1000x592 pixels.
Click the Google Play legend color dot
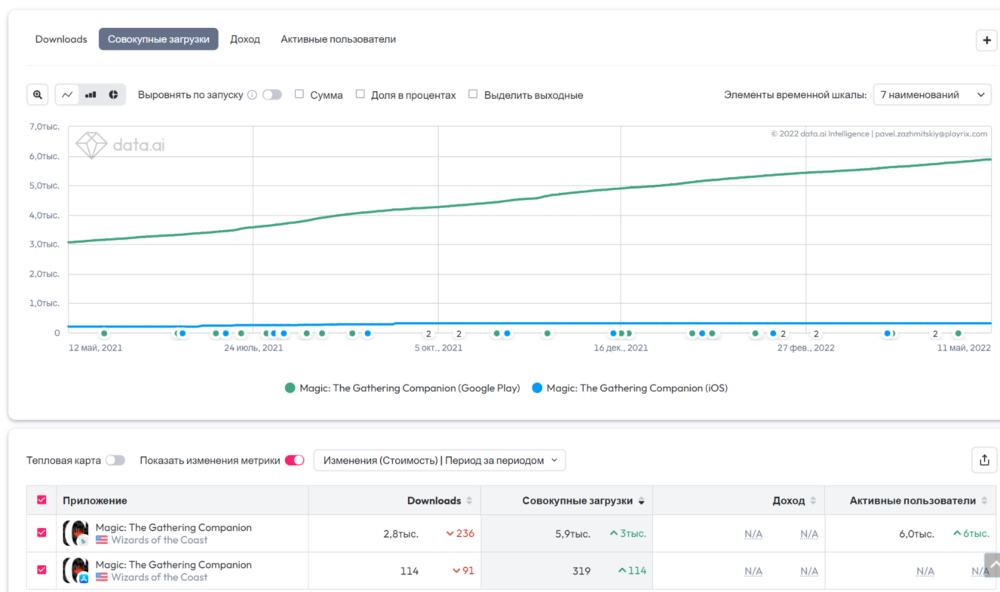pos(290,388)
